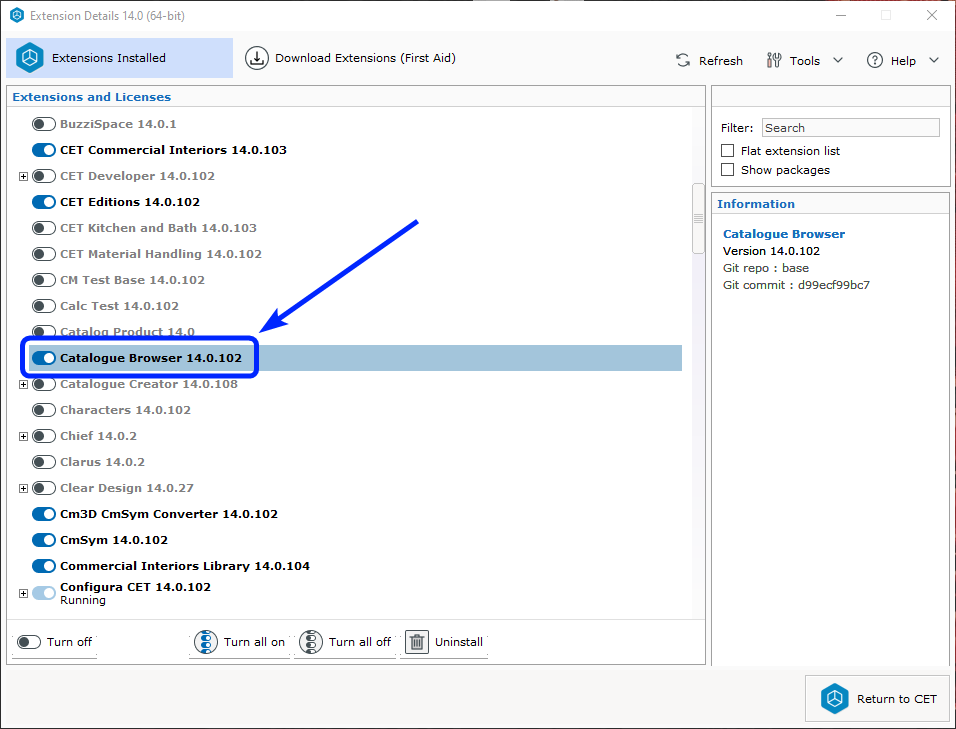Click the Download Extensions arrow icon
Viewport: 956px width, 729px height.
[257, 58]
